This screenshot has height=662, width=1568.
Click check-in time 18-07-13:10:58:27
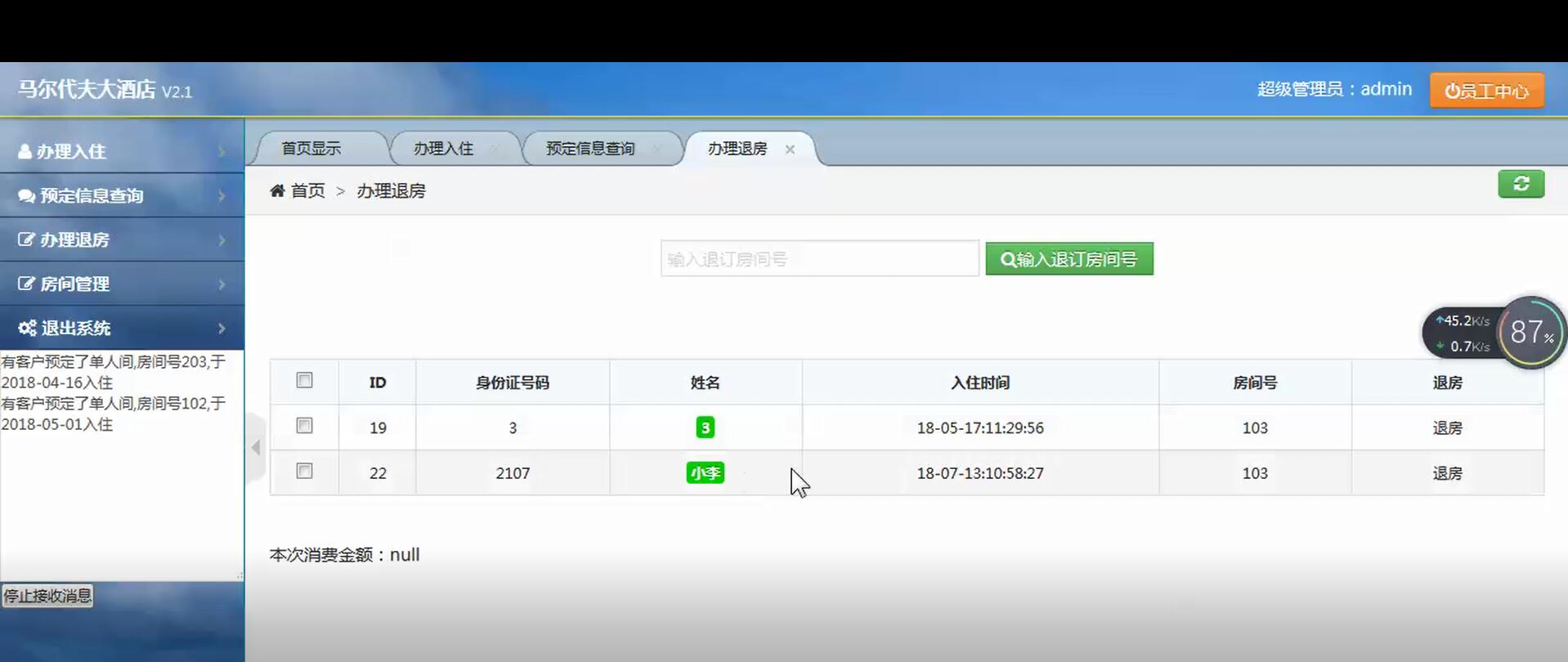pyautogui.click(x=980, y=473)
